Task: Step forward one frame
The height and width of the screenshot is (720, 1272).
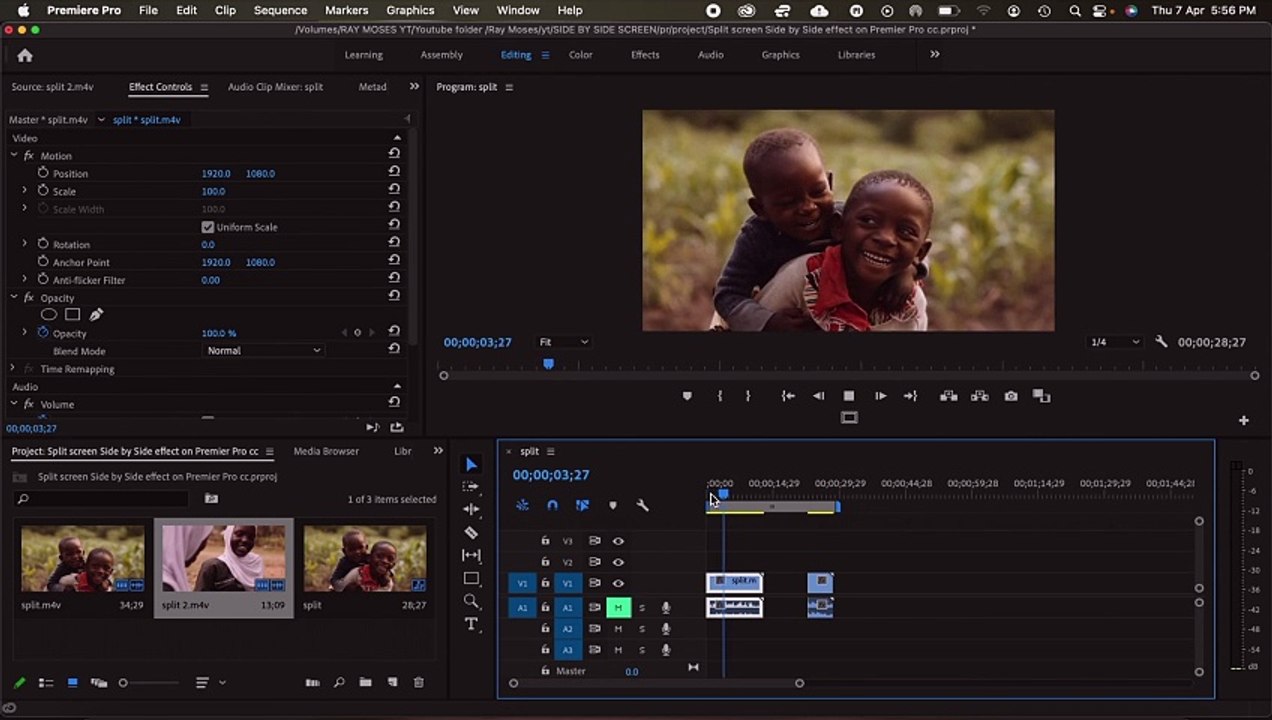Action: pyautogui.click(x=880, y=396)
